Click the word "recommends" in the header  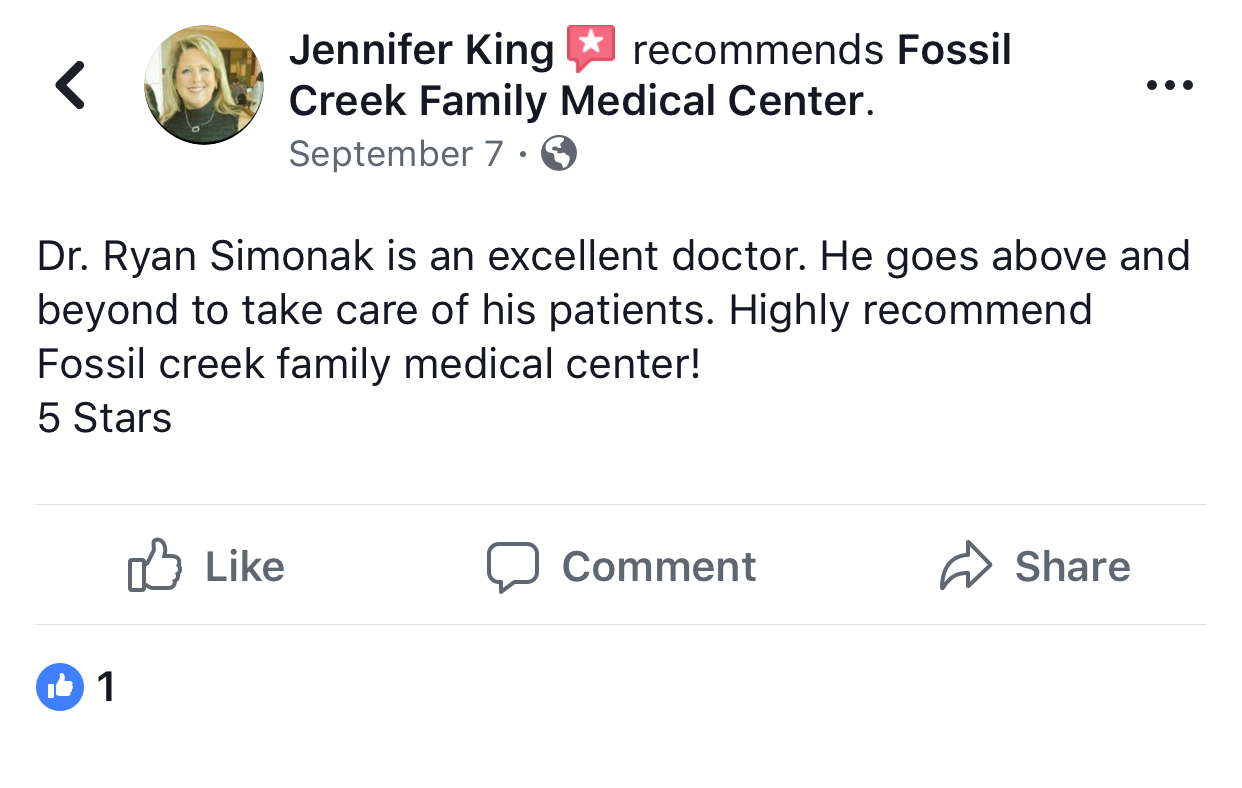(x=758, y=50)
